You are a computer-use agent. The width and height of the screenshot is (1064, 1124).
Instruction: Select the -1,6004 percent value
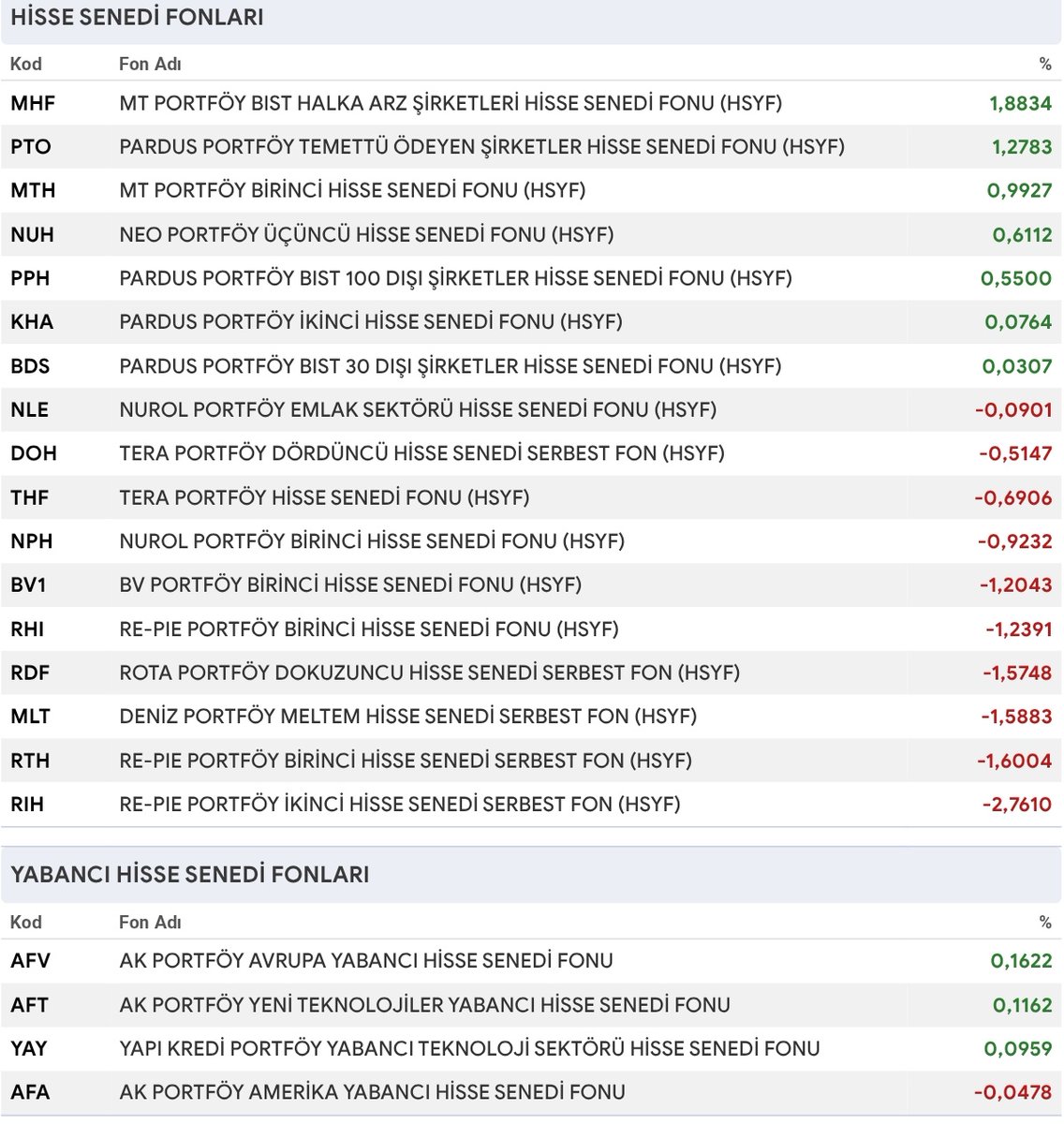pos(1014,761)
